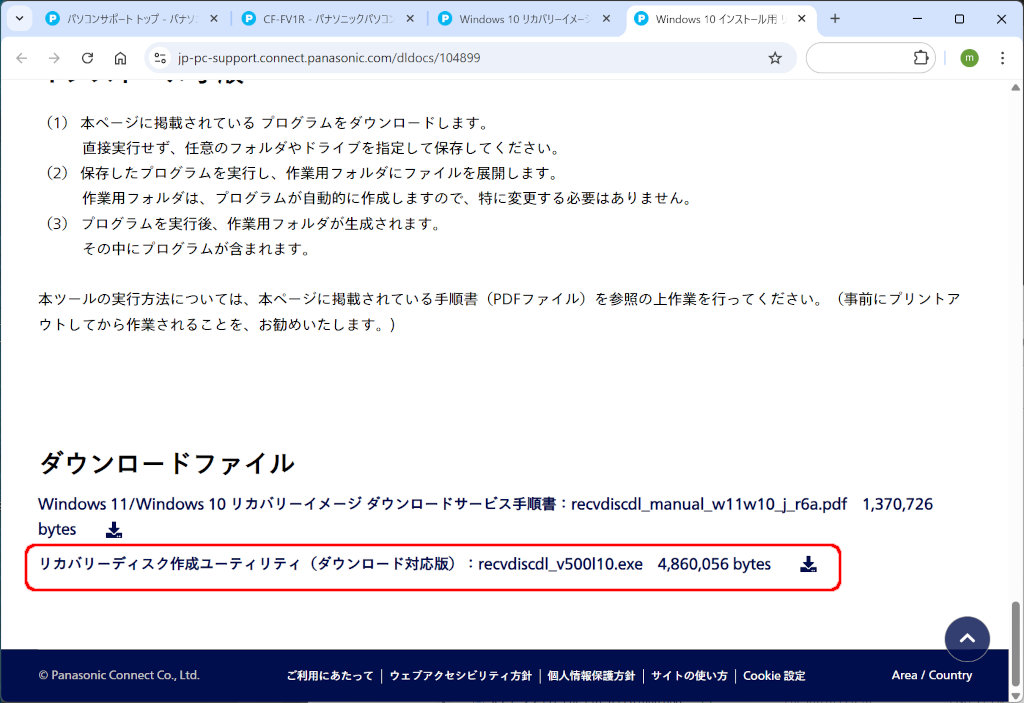Click the page vertical scrollbar thumb
Image resolution: width=1024 pixels, height=703 pixels.
1016,644
